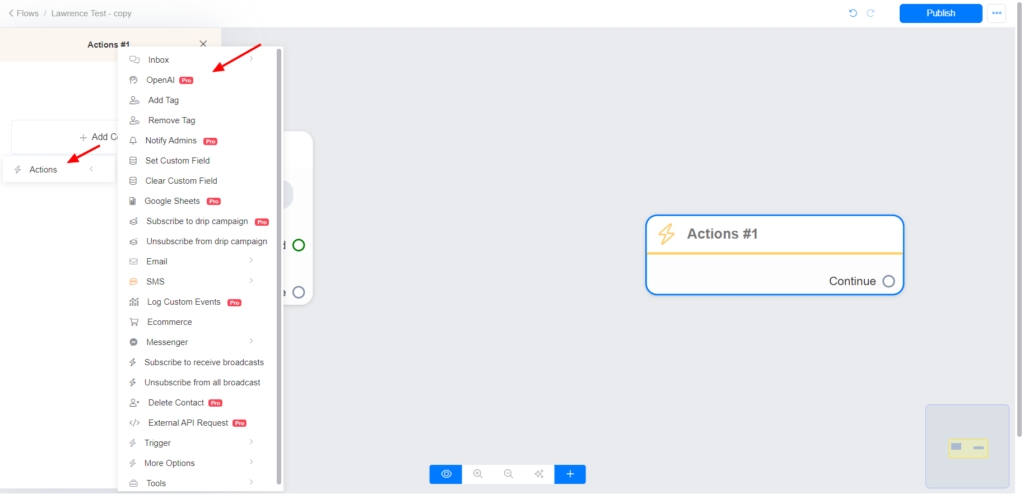
Task: Toggle the eye preview view button
Action: tap(446, 474)
